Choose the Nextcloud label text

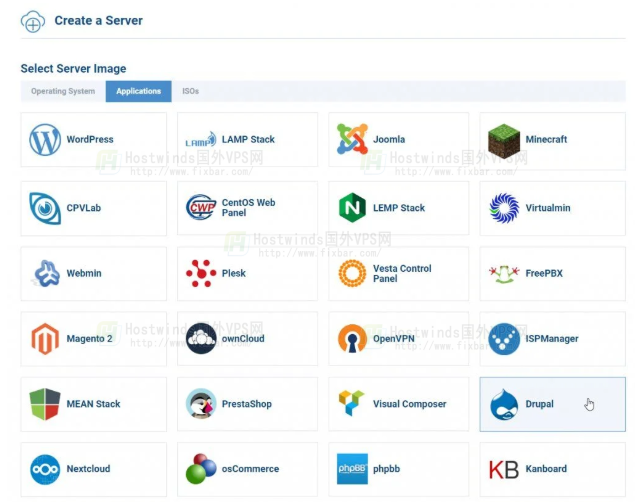pyautogui.click(x=88, y=468)
